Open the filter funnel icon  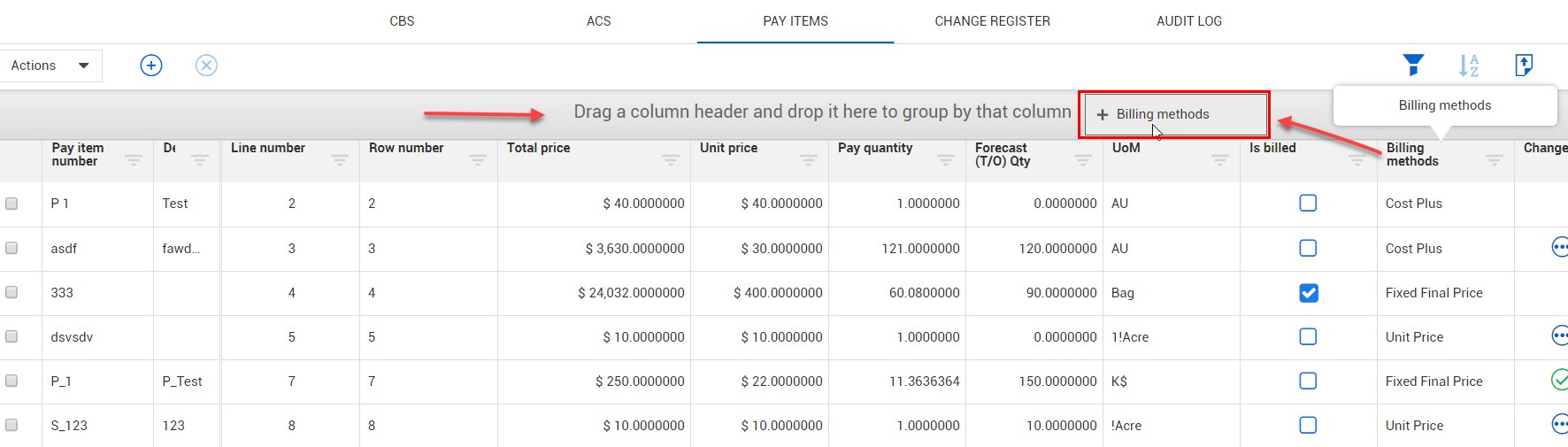tap(1413, 65)
